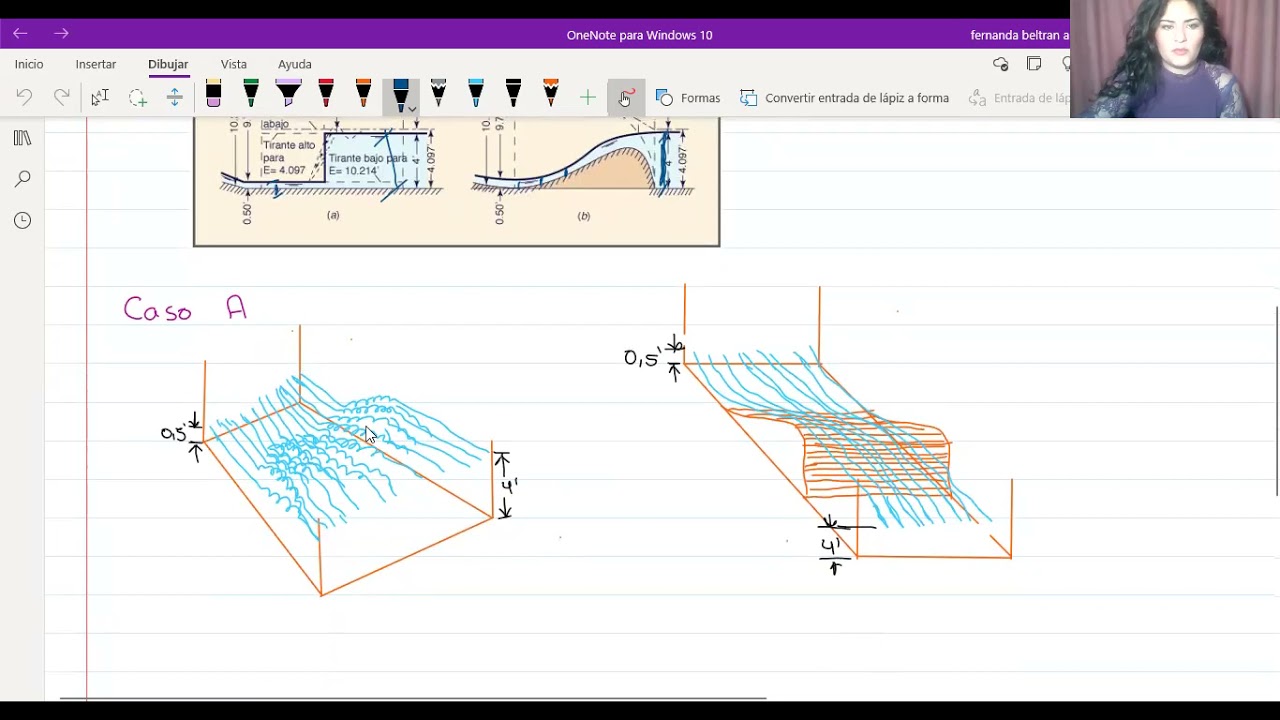Redo the last action
The width and height of the screenshot is (1280, 720).
click(x=62, y=97)
